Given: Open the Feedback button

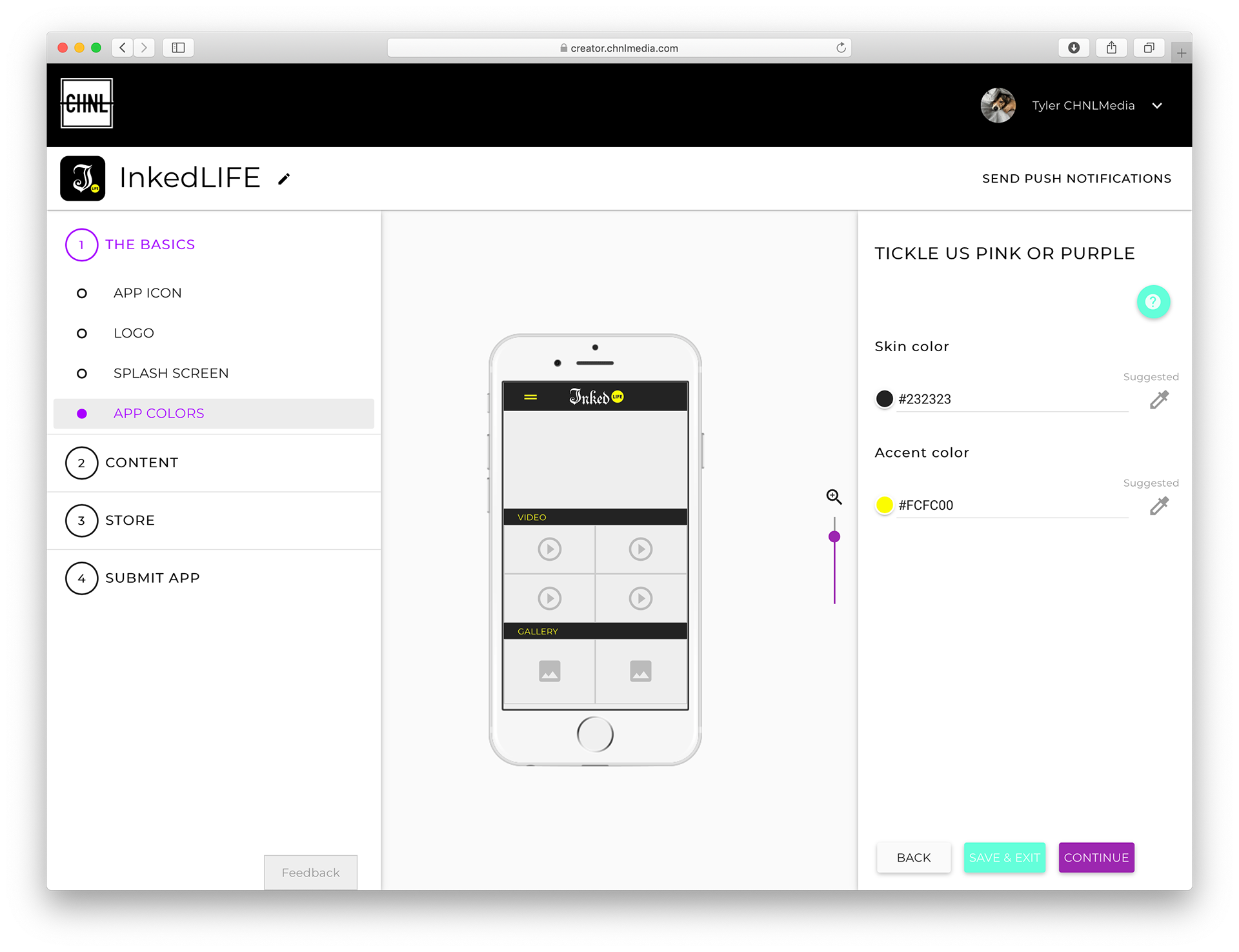Looking at the screenshot, I should click(310, 873).
